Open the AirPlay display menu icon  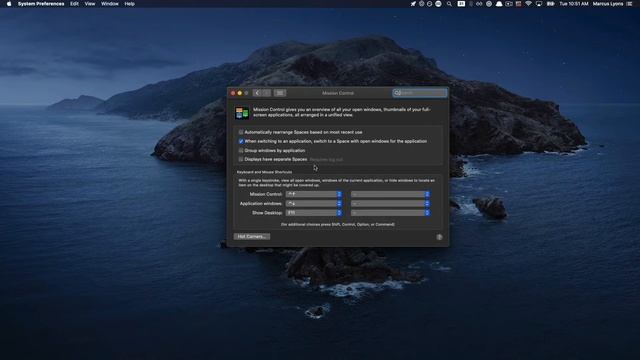click(539, 4)
